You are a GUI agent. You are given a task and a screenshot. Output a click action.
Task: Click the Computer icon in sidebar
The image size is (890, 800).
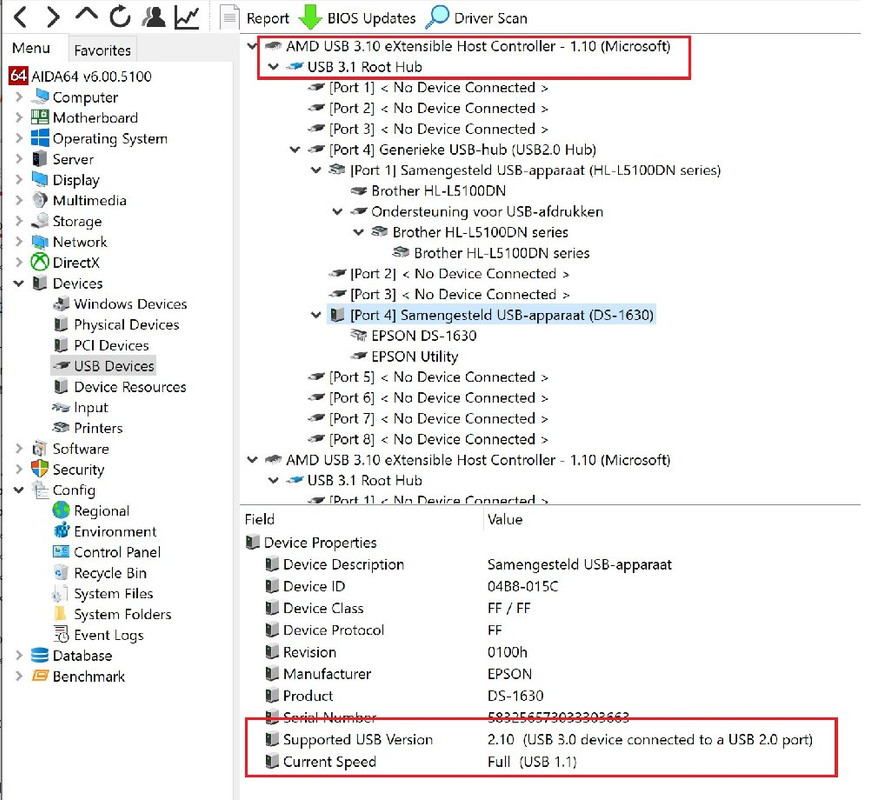point(40,97)
